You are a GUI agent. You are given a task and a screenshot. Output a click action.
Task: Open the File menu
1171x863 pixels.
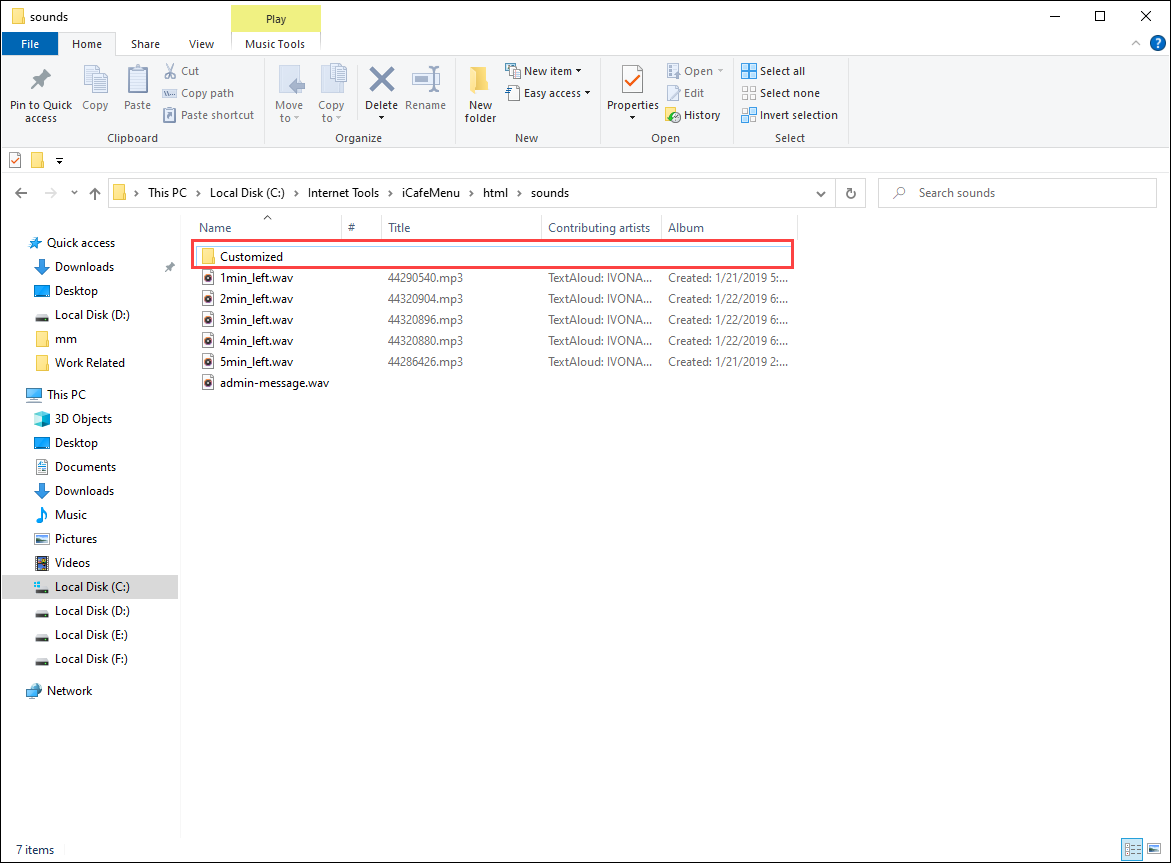[30, 44]
